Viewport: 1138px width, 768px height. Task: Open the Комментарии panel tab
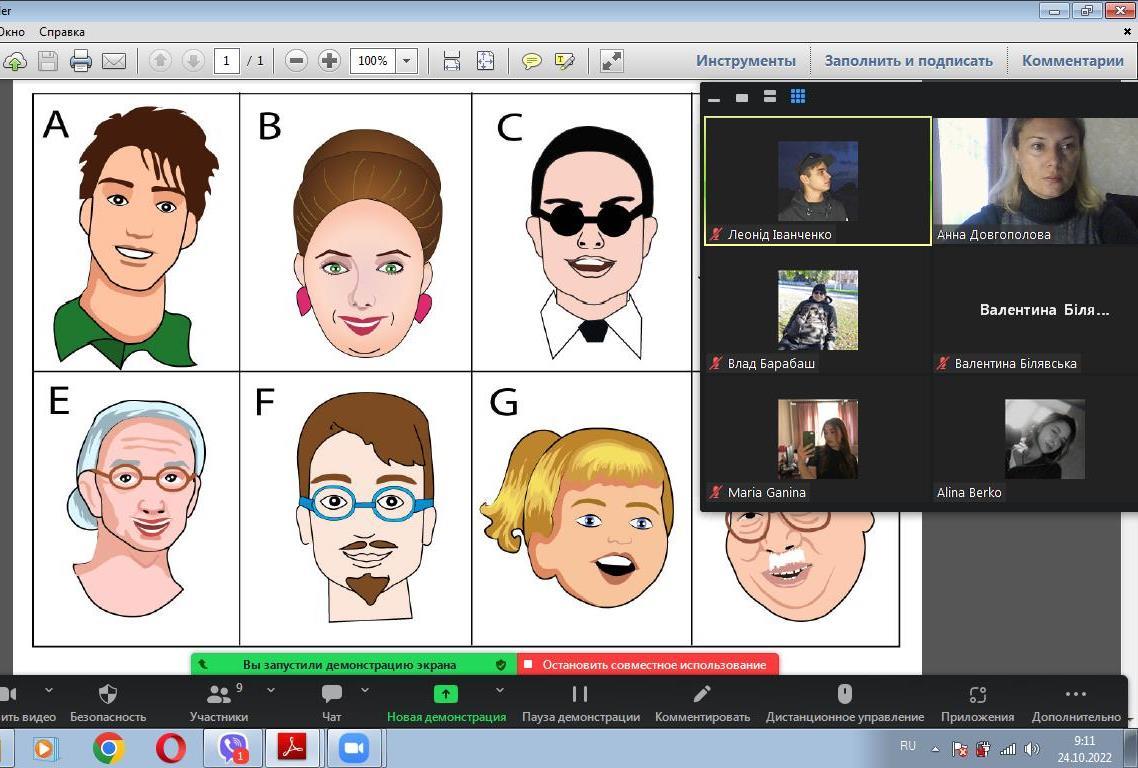(1072, 61)
